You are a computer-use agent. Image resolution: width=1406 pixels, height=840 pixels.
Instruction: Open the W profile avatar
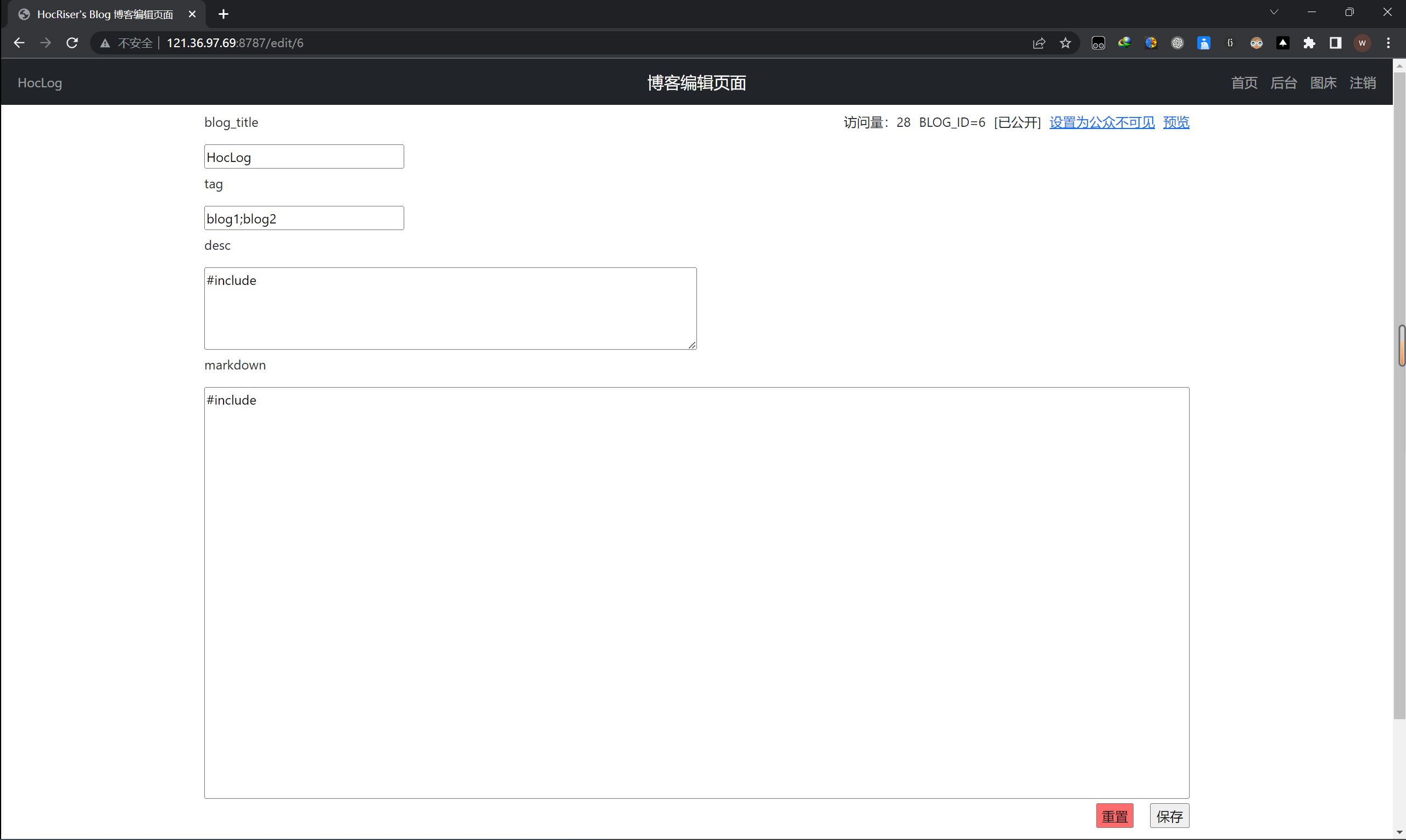tap(1362, 43)
